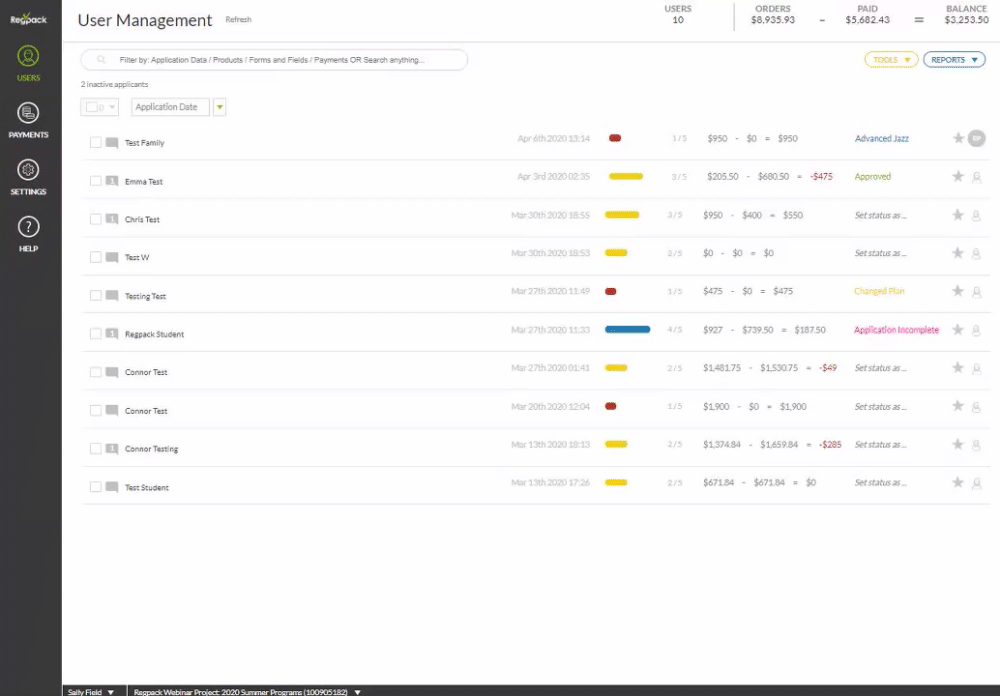The width and height of the screenshot is (1000, 696).
Task: Click the message icon beside Test Family
Action: tap(112, 143)
